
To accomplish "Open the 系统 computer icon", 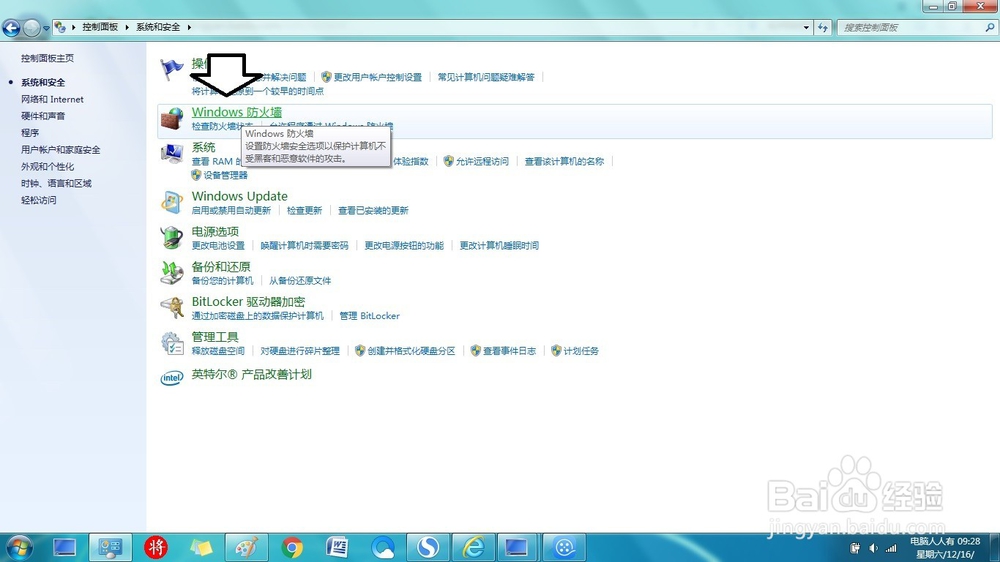I will pyautogui.click(x=172, y=154).
